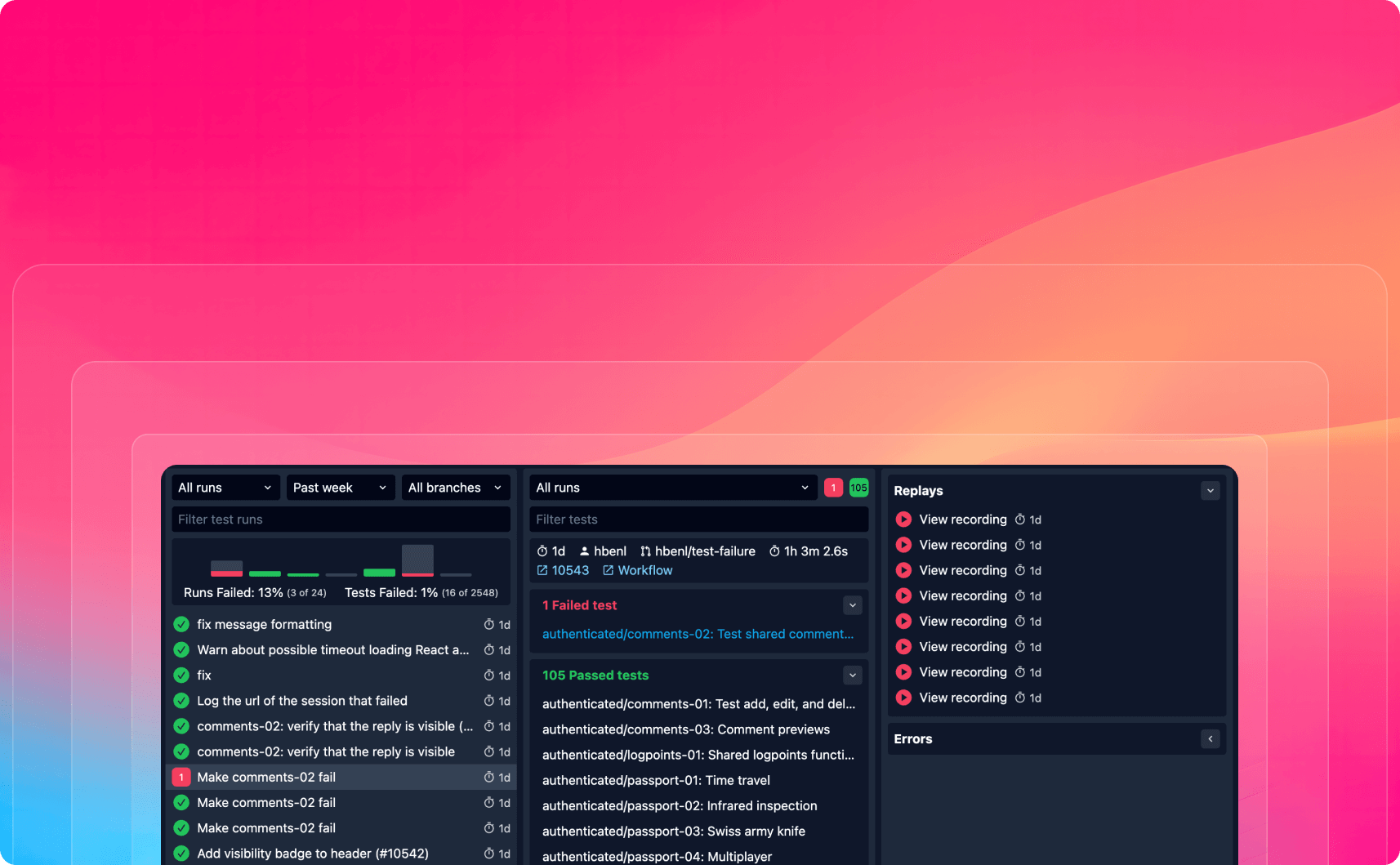Open the All branches dropdown
The image size is (1400, 865).
[x=455, y=488]
